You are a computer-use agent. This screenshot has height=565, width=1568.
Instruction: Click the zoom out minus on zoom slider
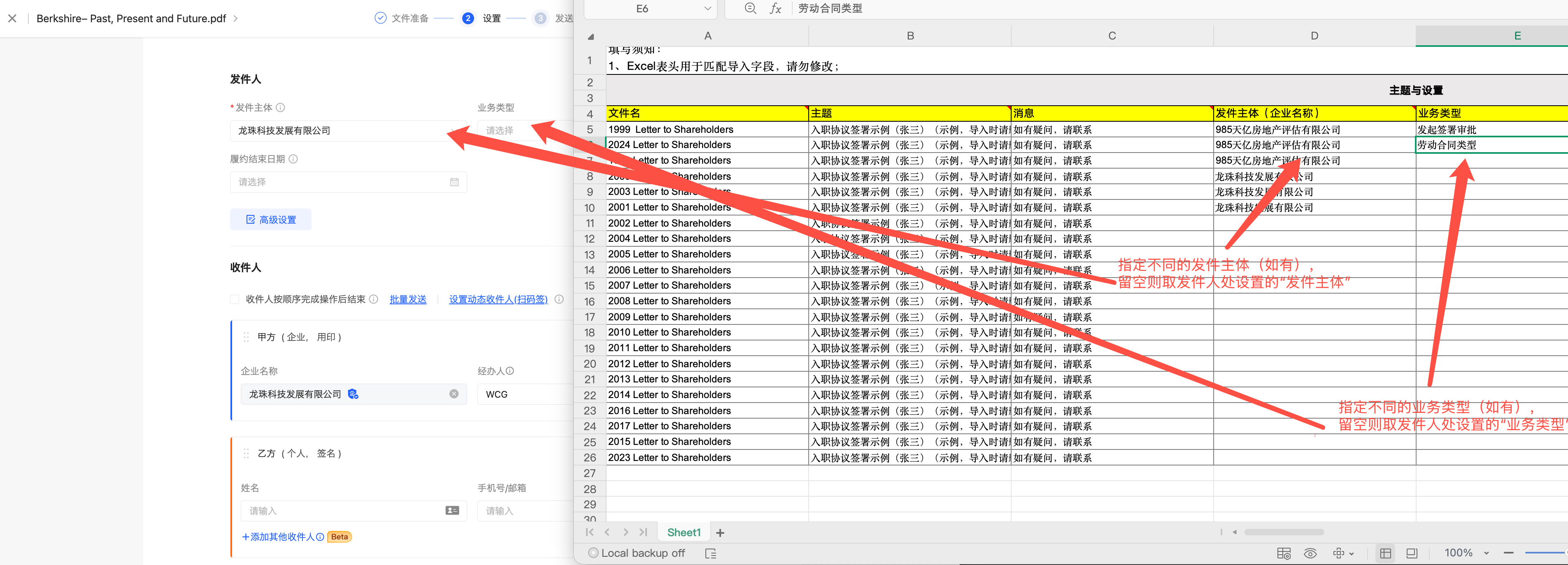[x=1508, y=553]
